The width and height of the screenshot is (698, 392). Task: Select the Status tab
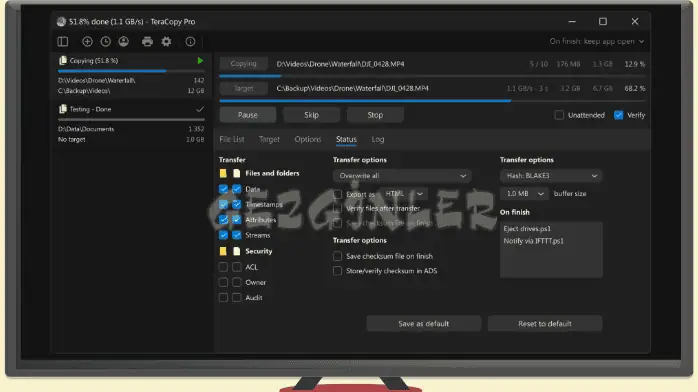(346, 139)
